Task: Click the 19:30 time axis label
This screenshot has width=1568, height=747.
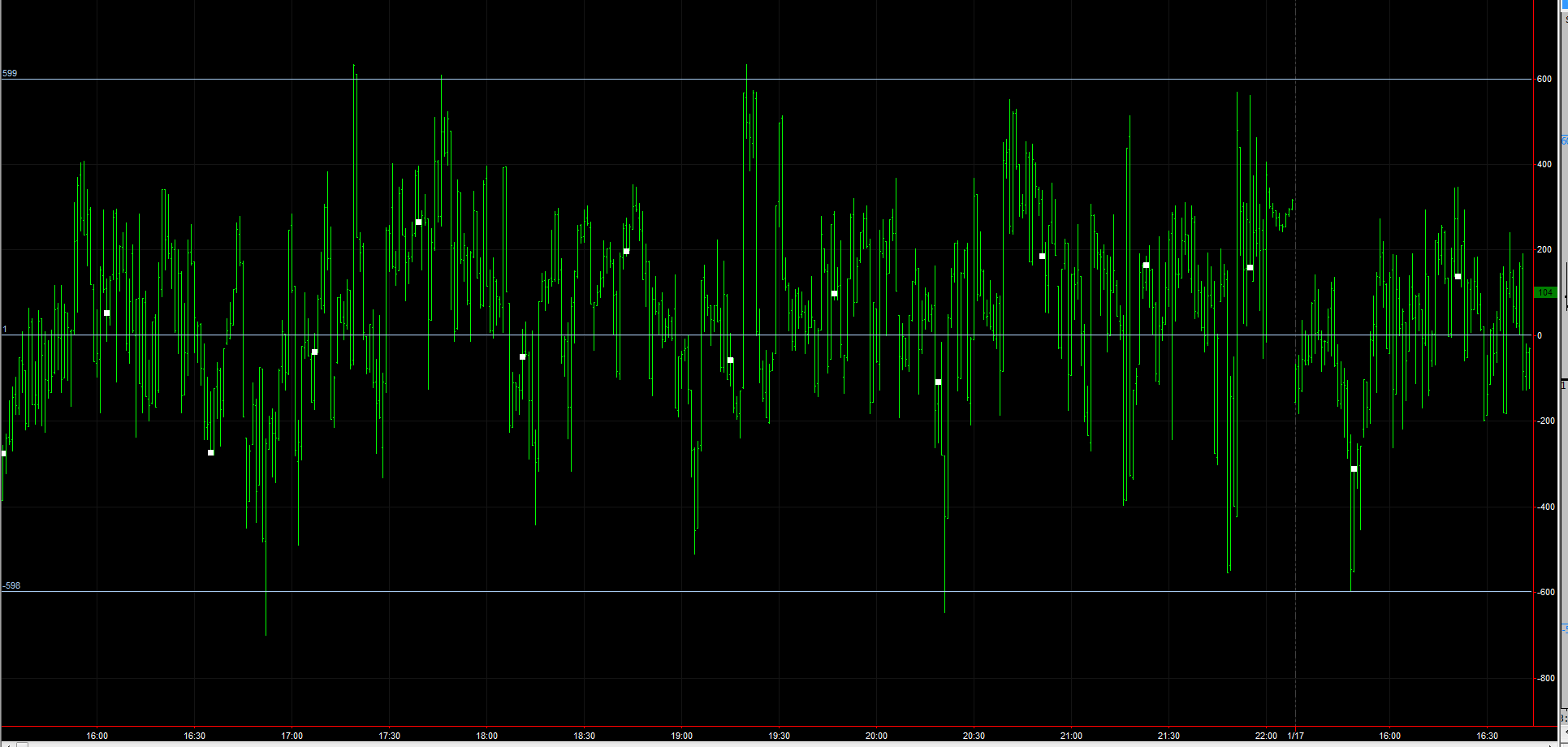Action: click(780, 736)
